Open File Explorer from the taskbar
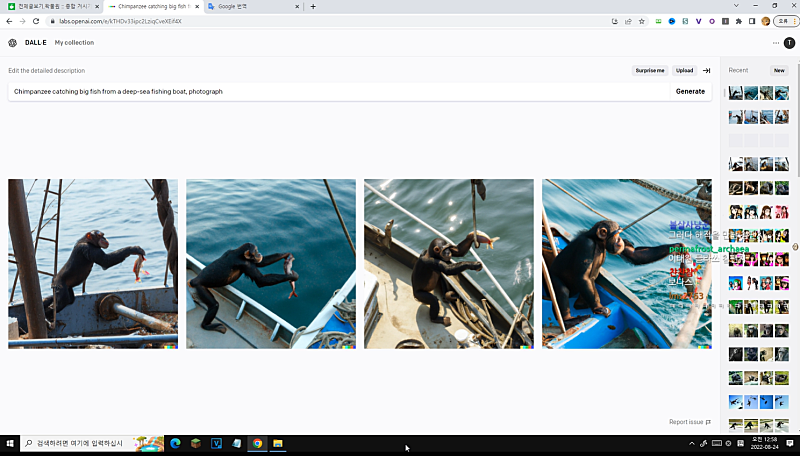This screenshot has width=800, height=456. click(x=278, y=443)
